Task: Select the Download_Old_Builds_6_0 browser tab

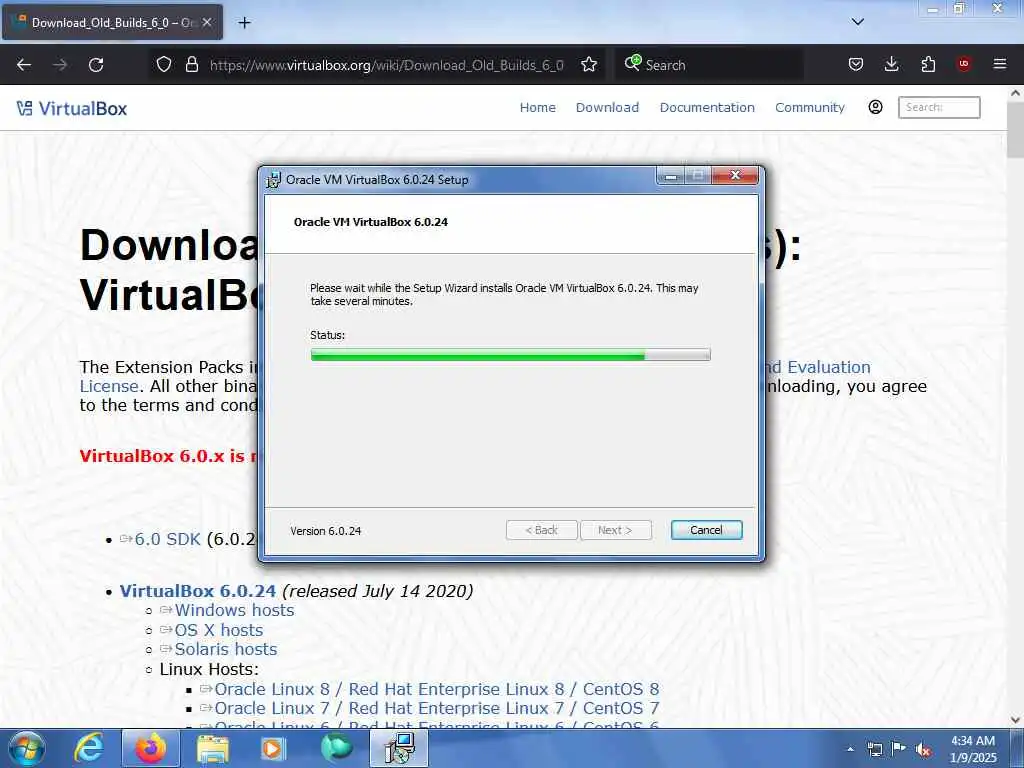Action: click(112, 22)
